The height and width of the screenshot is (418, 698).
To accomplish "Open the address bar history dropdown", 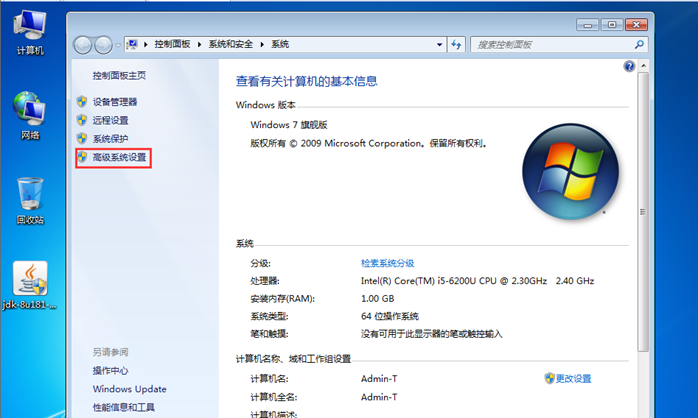I will click(x=439, y=45).
